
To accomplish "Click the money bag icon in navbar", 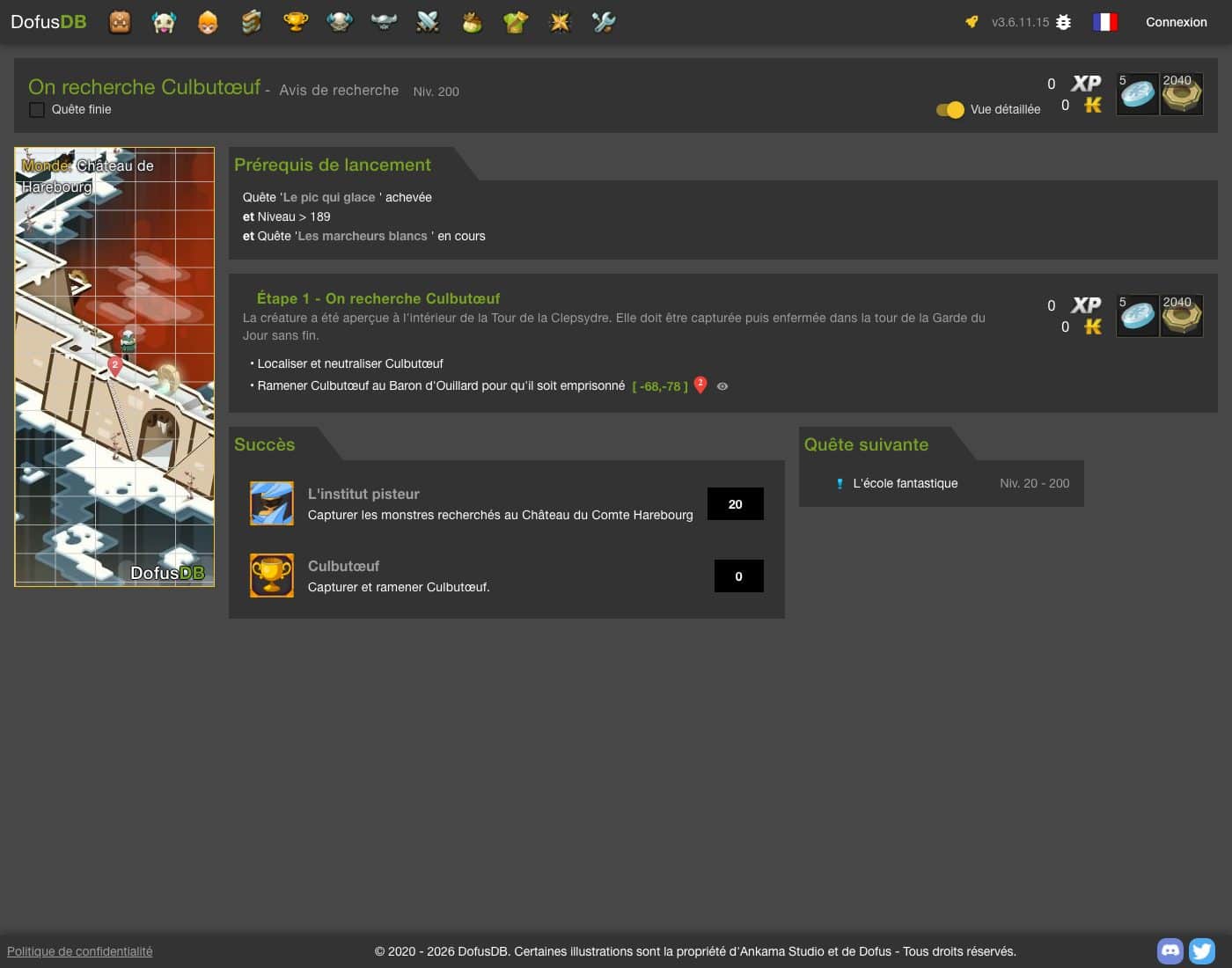I will [472, 22].
